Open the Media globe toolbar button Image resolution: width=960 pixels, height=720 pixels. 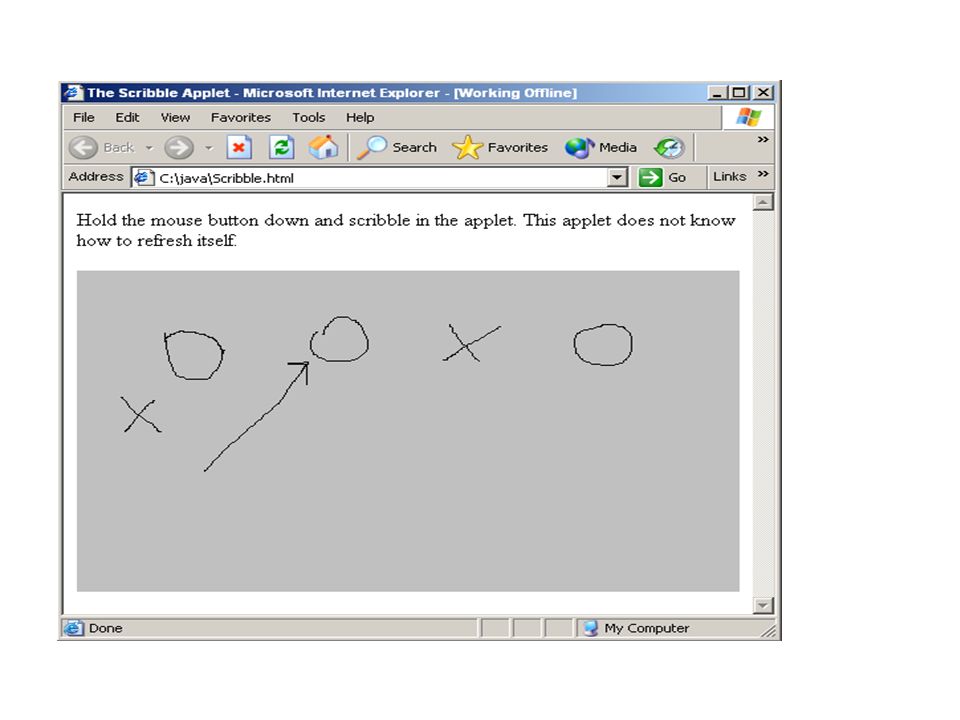(601, 148)
